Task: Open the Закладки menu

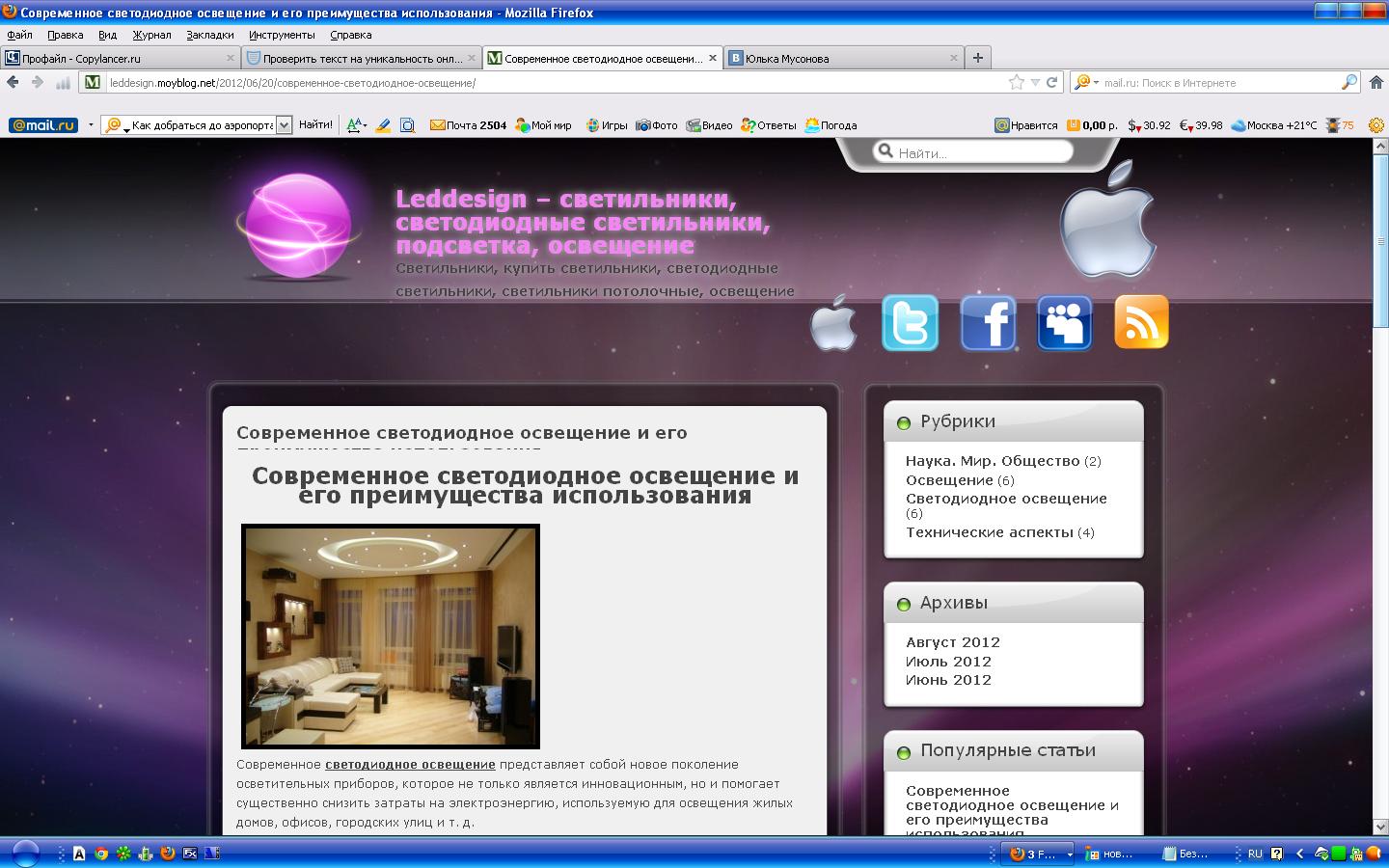Action: [210, 35]
